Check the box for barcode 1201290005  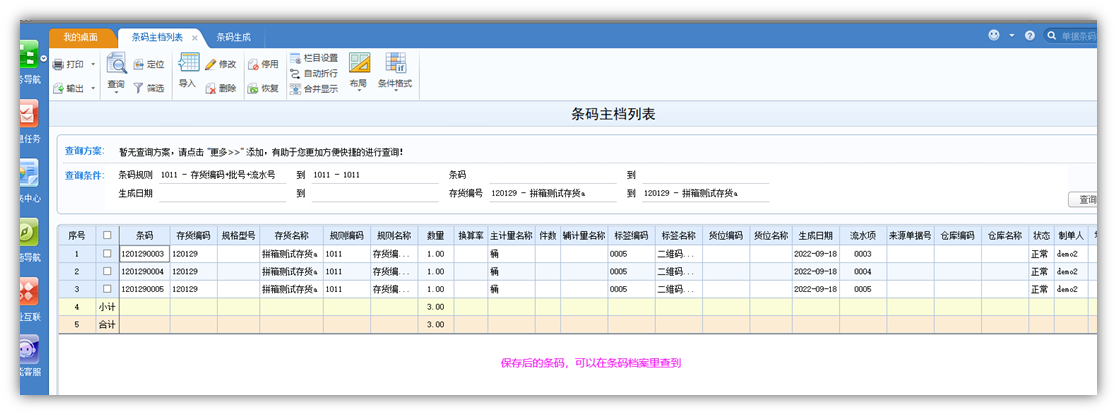click(x=107, y=289)
